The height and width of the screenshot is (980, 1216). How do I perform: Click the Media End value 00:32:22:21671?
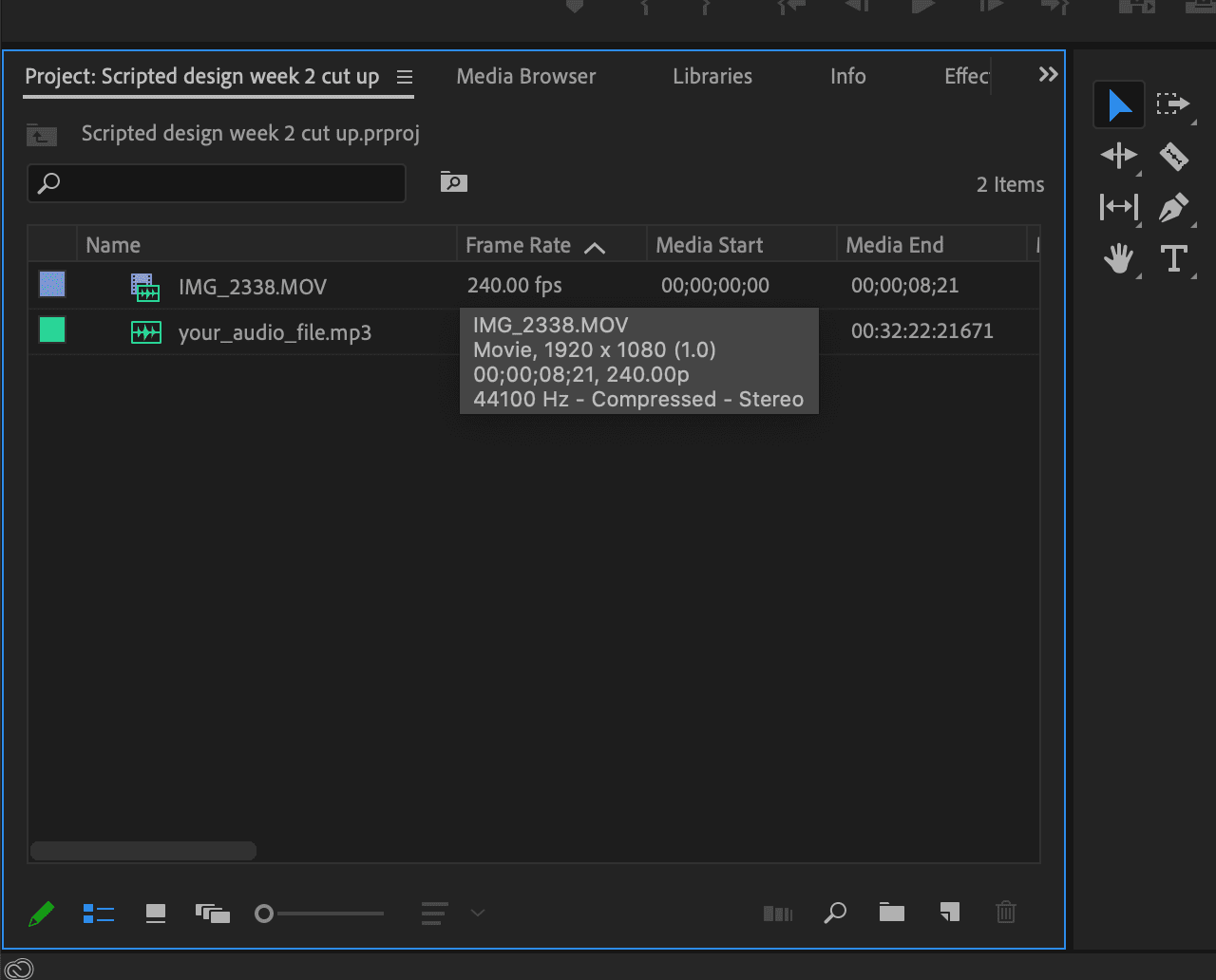[x=922, y=331]
